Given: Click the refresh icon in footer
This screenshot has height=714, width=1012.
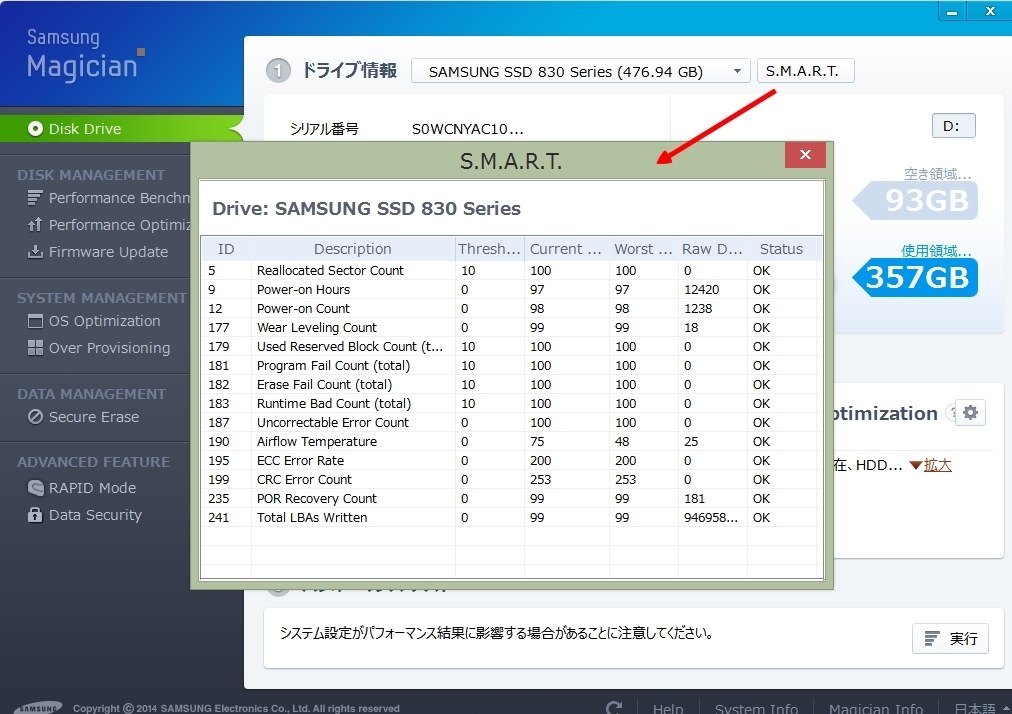Looking at the screenshot, I should coord(614,707).
